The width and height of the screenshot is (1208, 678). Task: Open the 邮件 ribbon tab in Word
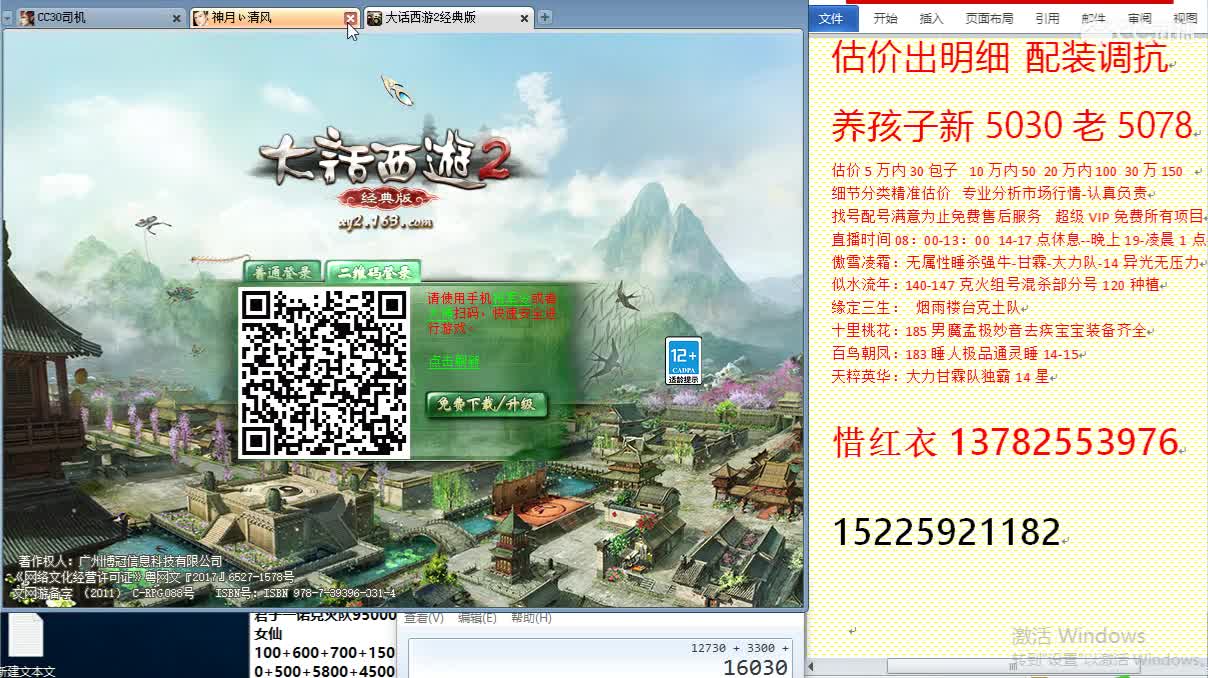(x=1093, y=18)
